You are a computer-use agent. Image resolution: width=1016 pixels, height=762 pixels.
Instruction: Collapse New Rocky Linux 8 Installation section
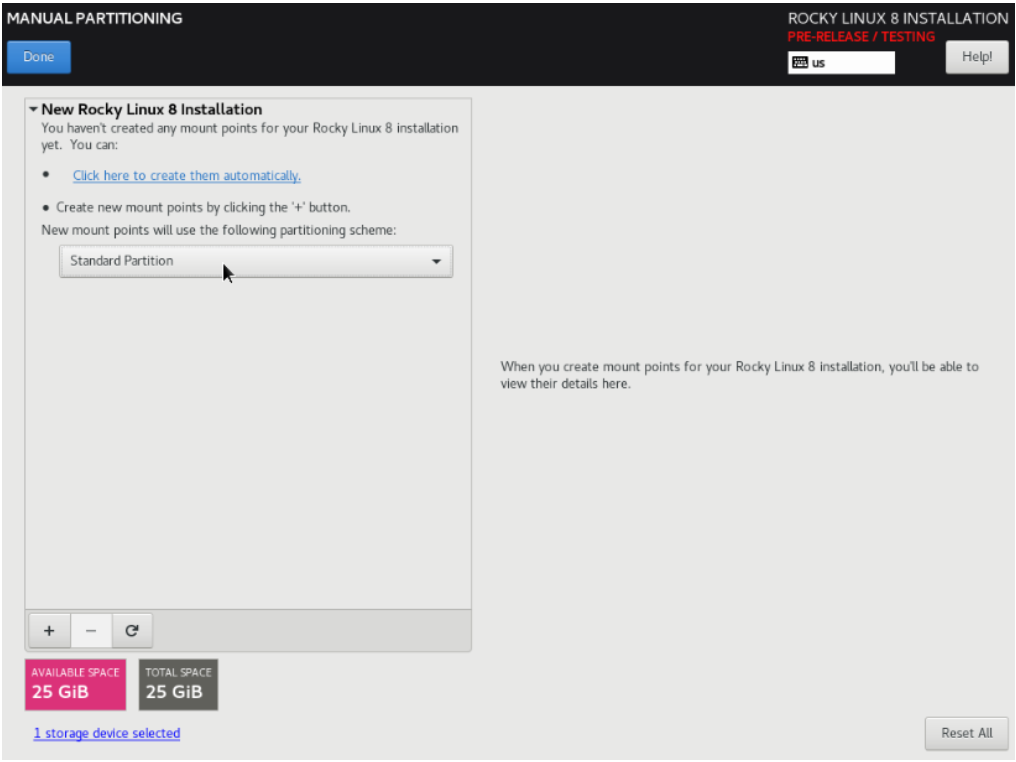[33, 110]
